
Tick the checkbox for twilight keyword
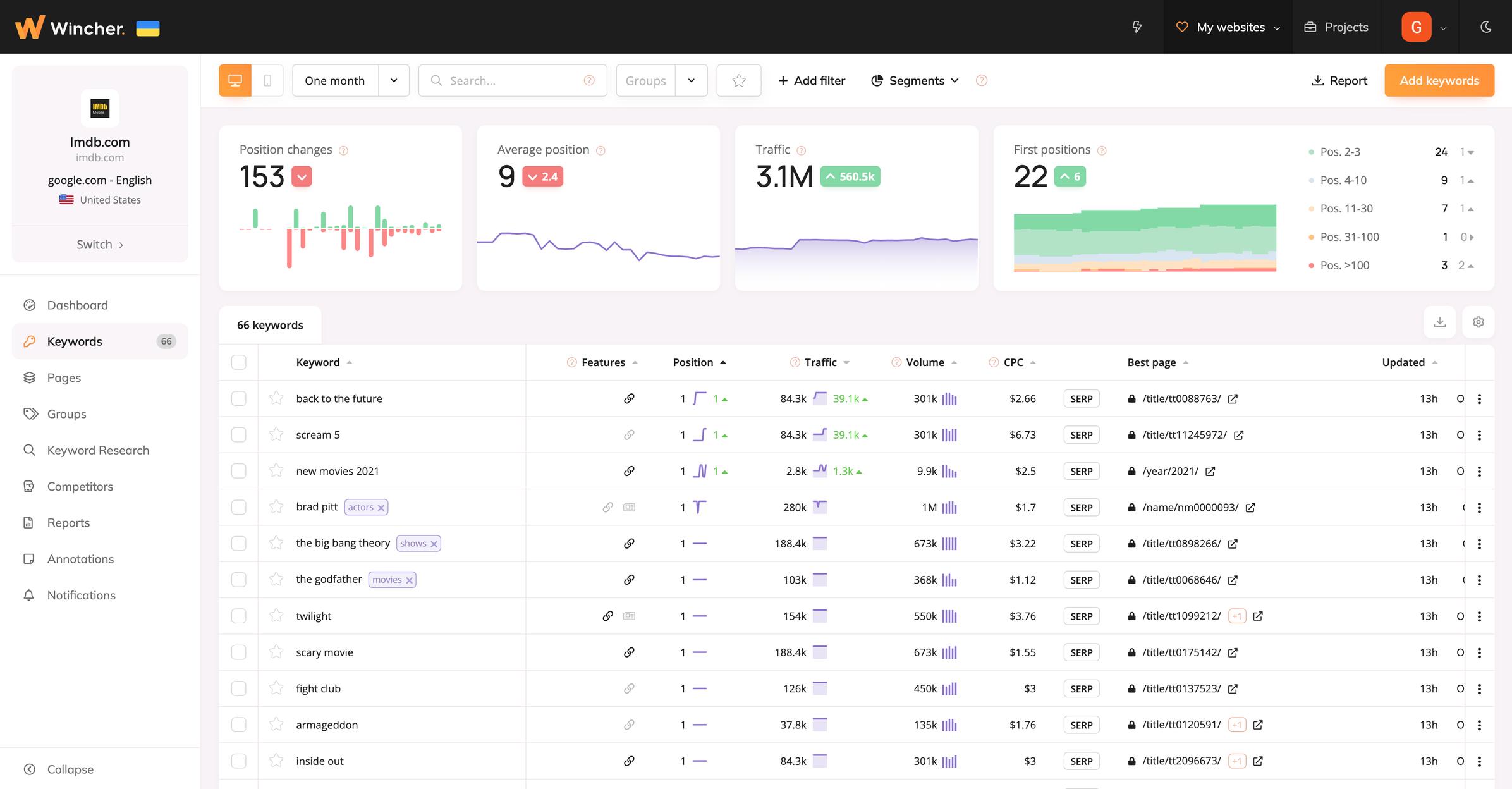click(238, 616)
